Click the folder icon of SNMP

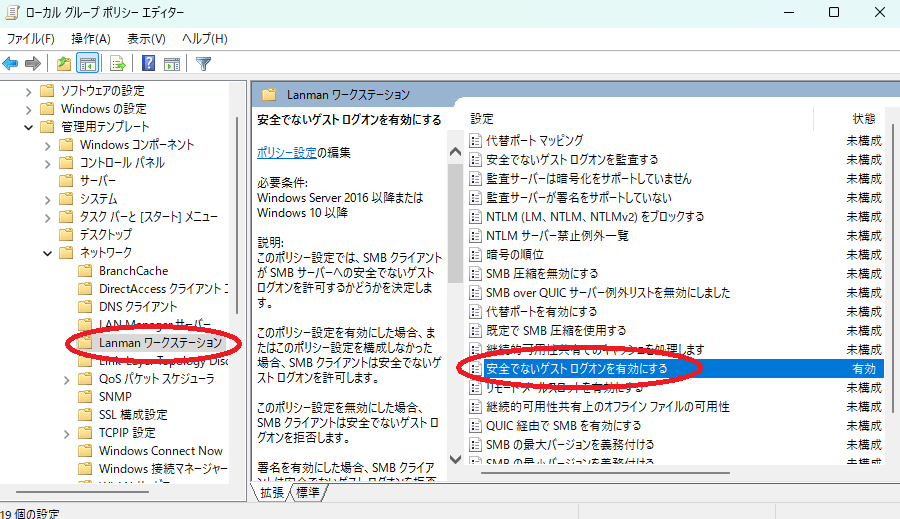coord(85,397)
